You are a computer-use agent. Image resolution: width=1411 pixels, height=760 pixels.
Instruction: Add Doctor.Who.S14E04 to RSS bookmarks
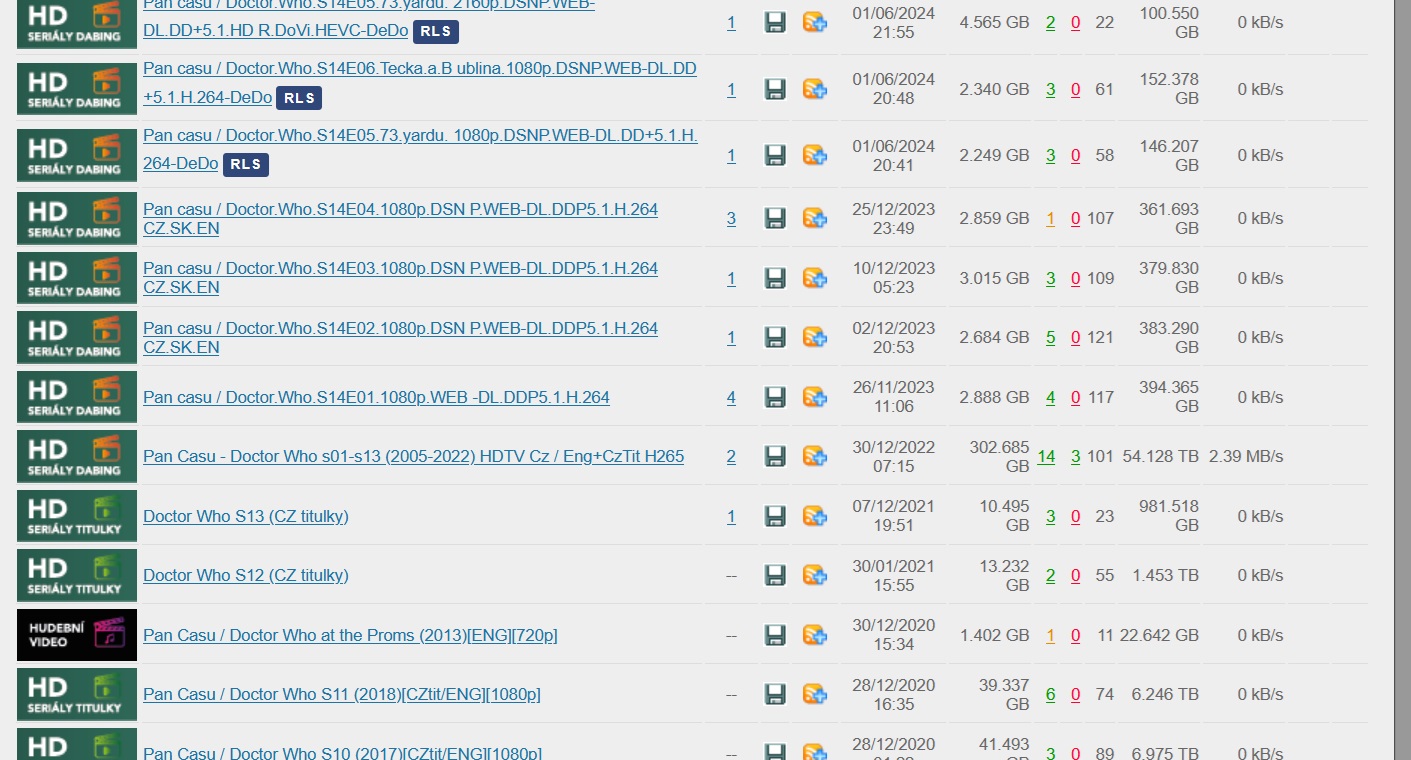click(815, 218)
